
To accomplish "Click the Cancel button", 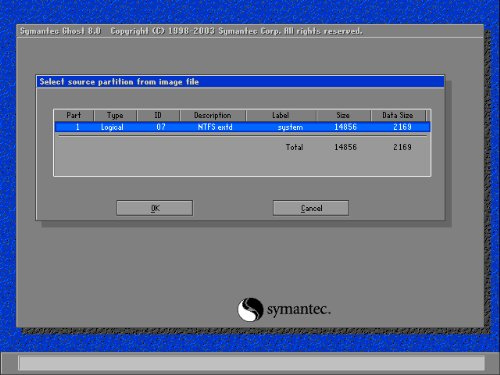I will click(x=311, y=208).
